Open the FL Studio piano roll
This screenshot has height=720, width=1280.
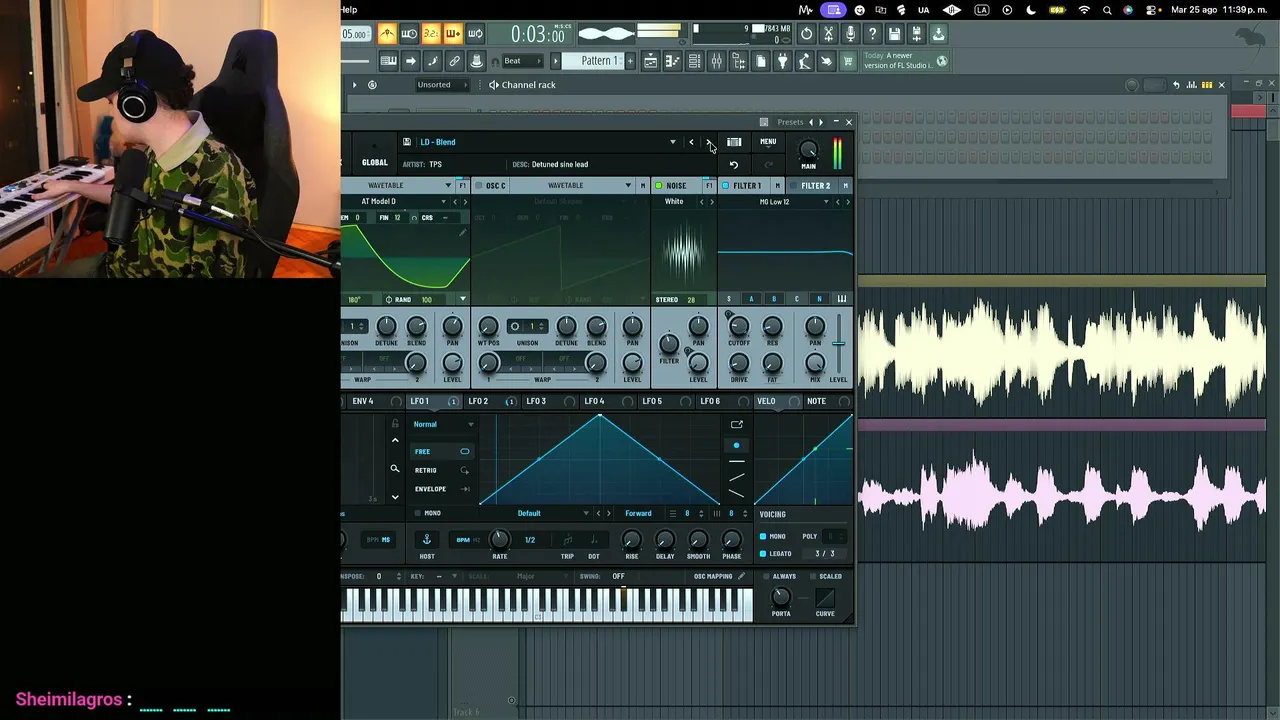672,62
